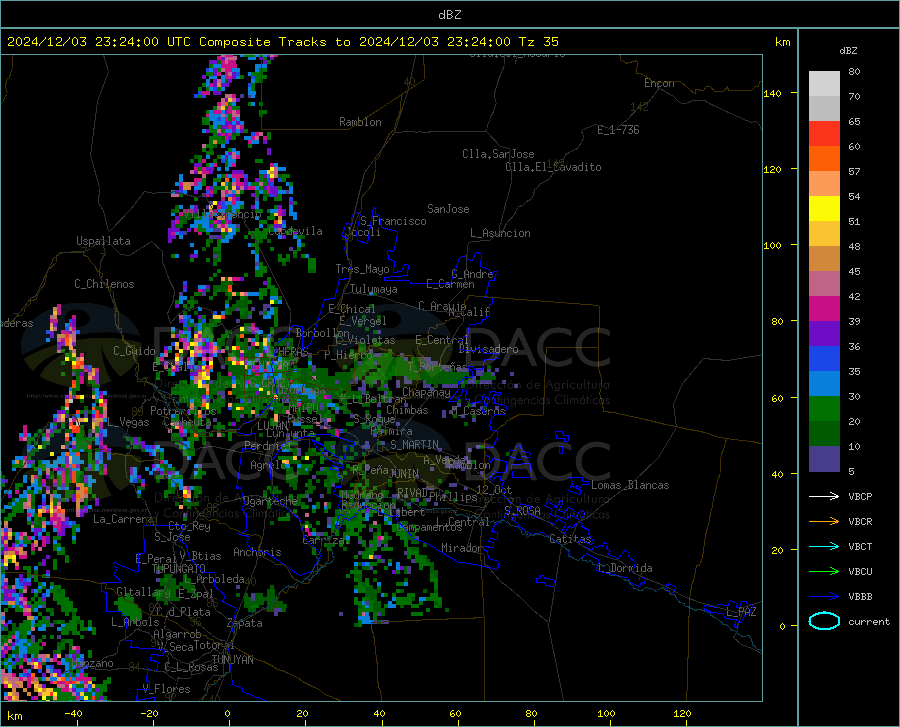Pick the pink-mauve 42 dBZ swatch
Screen dimensions: 900x727
824,284
